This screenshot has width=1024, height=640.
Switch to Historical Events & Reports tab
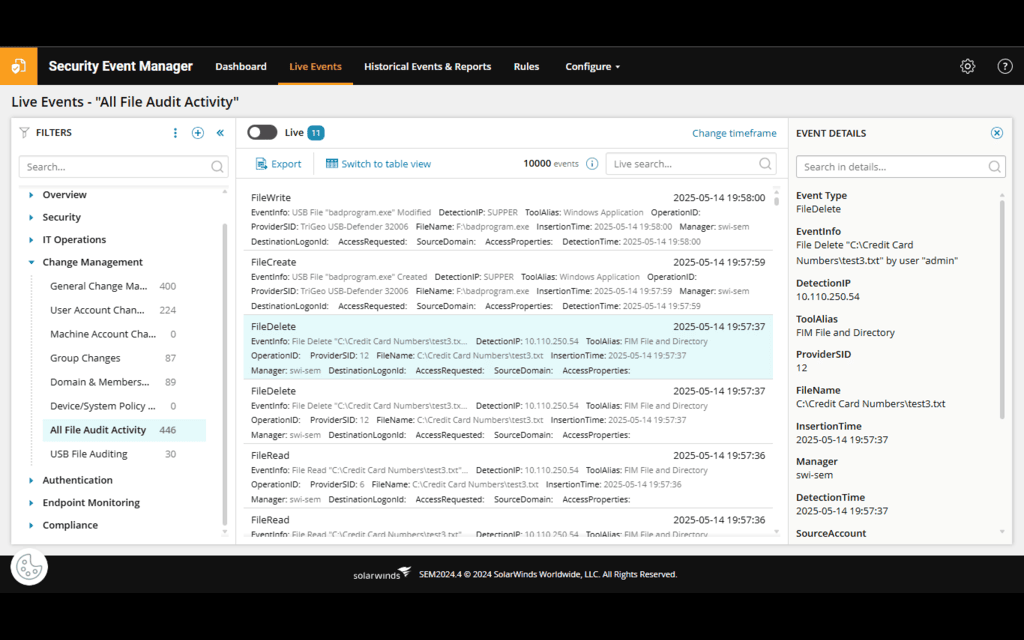pyautogui.click(x=427, y=66)
